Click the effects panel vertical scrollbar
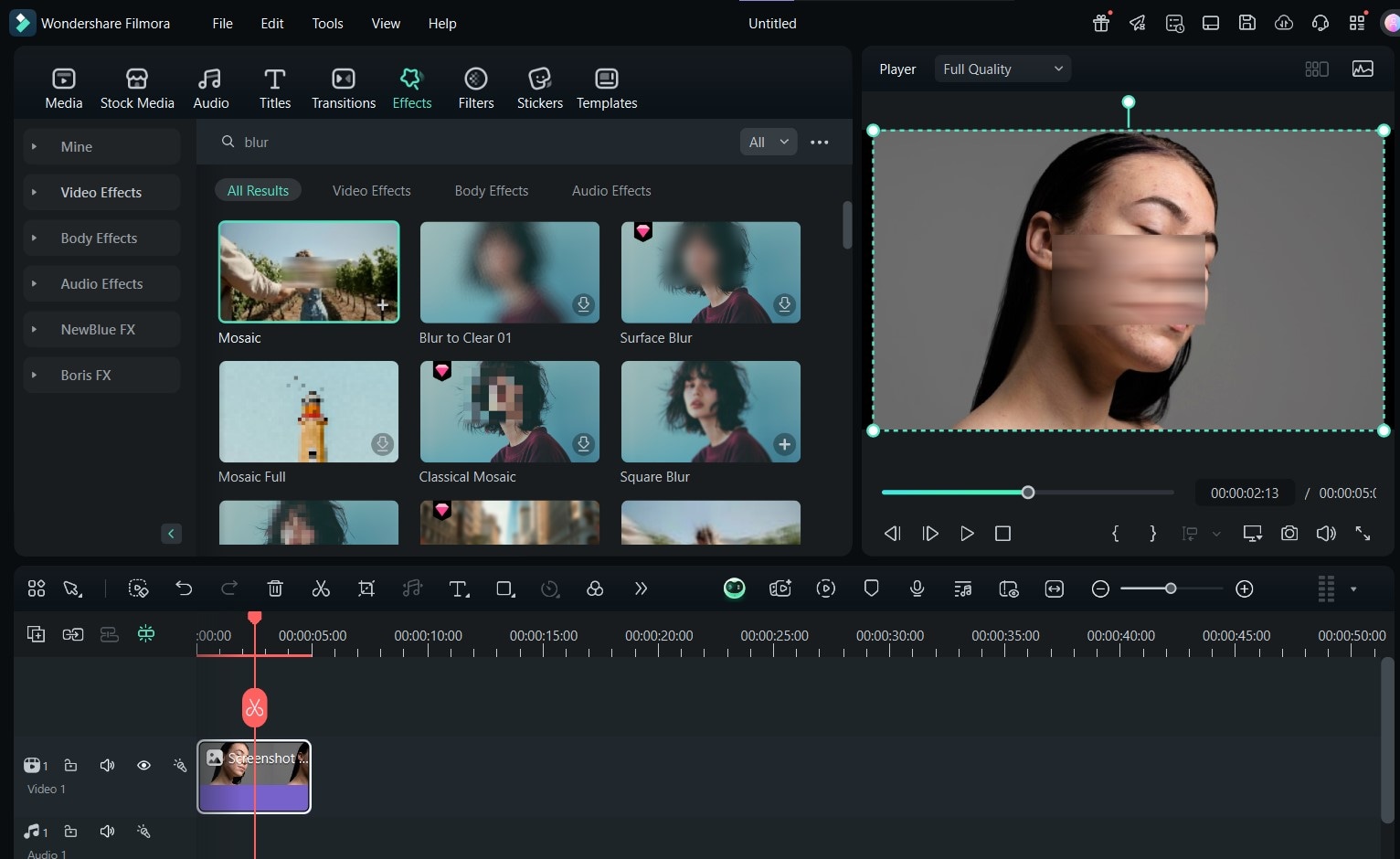The width and height of the screenshot is (1400, 859). 847,225
